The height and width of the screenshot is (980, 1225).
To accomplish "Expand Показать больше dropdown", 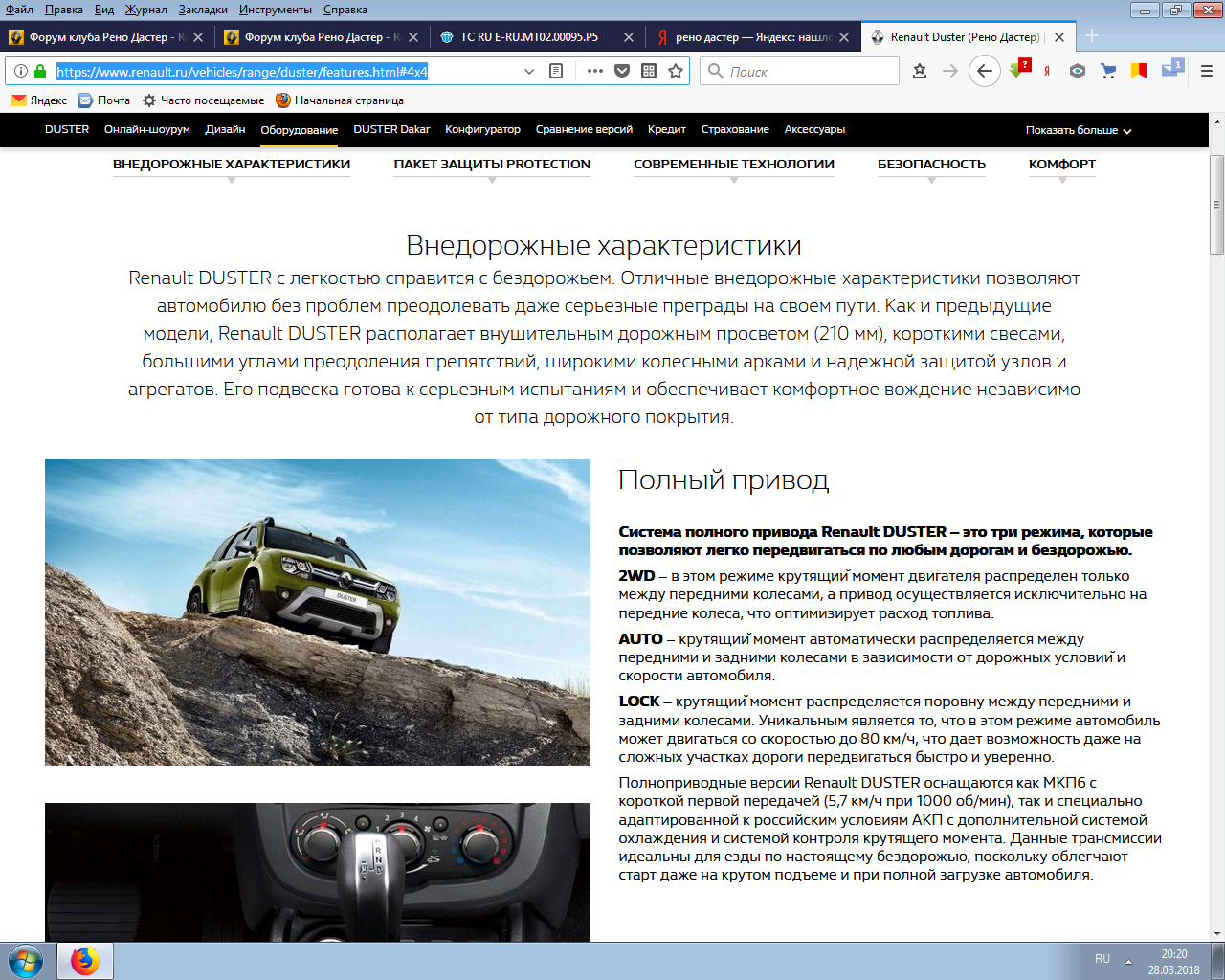I will pyautogui.click(x=1079, y=130).
